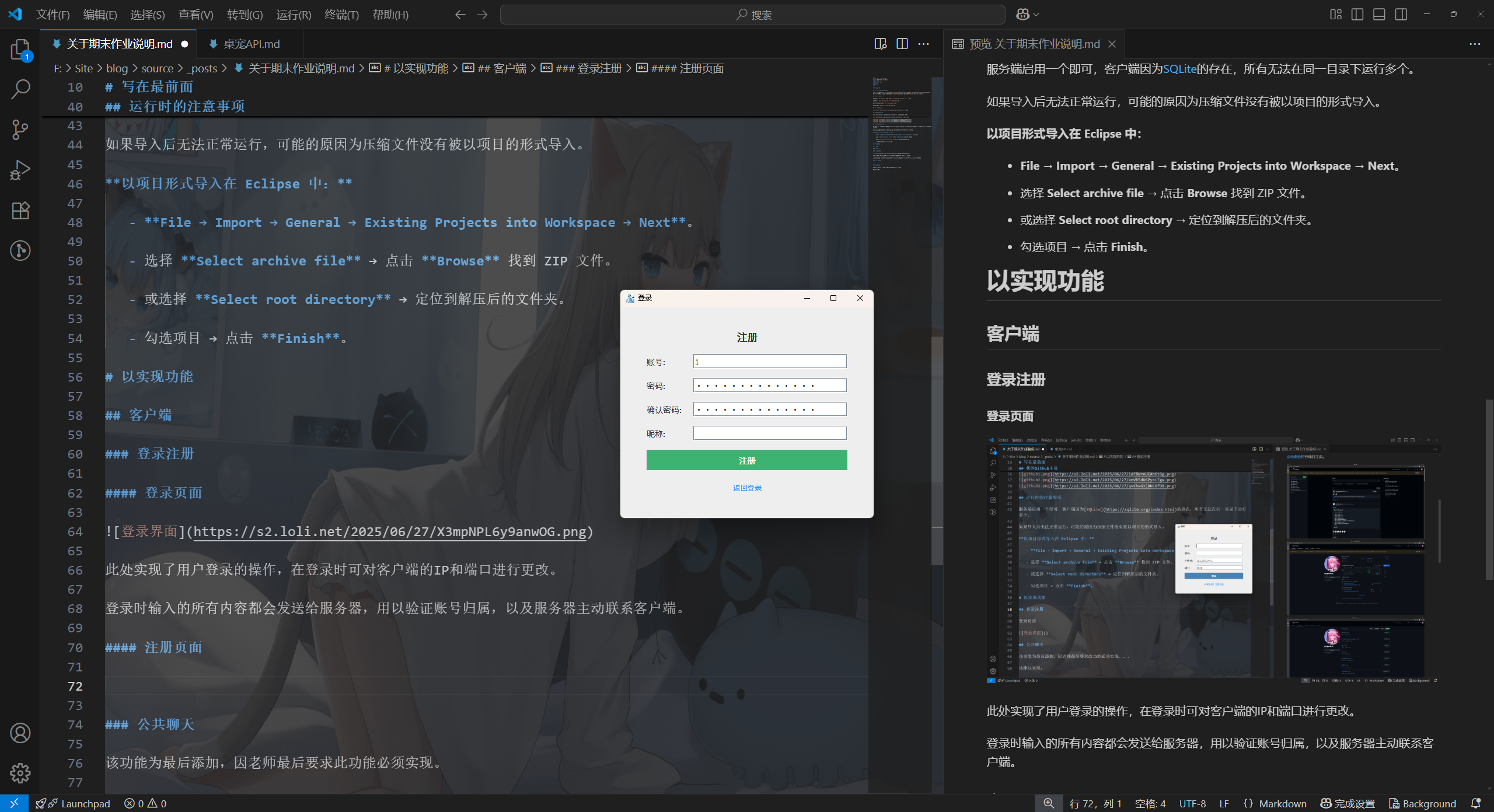Click Background in status bar
This screenshot has width=1494, height=812.
(x=1423, y=803)
